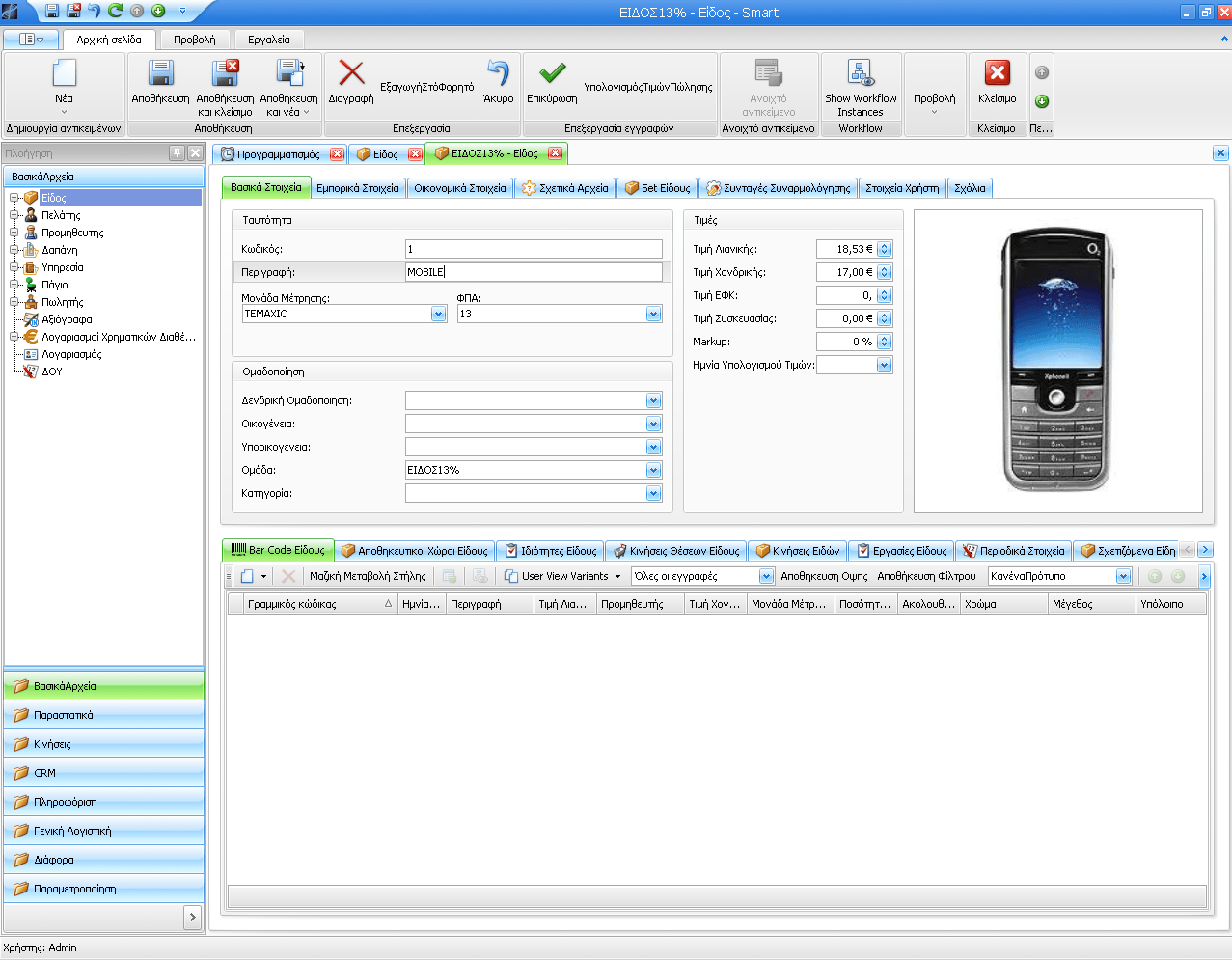The image size is (1232, 961).
Task: Click Αποθήκευση Φίλτρου button
Action: click(926, 576)
